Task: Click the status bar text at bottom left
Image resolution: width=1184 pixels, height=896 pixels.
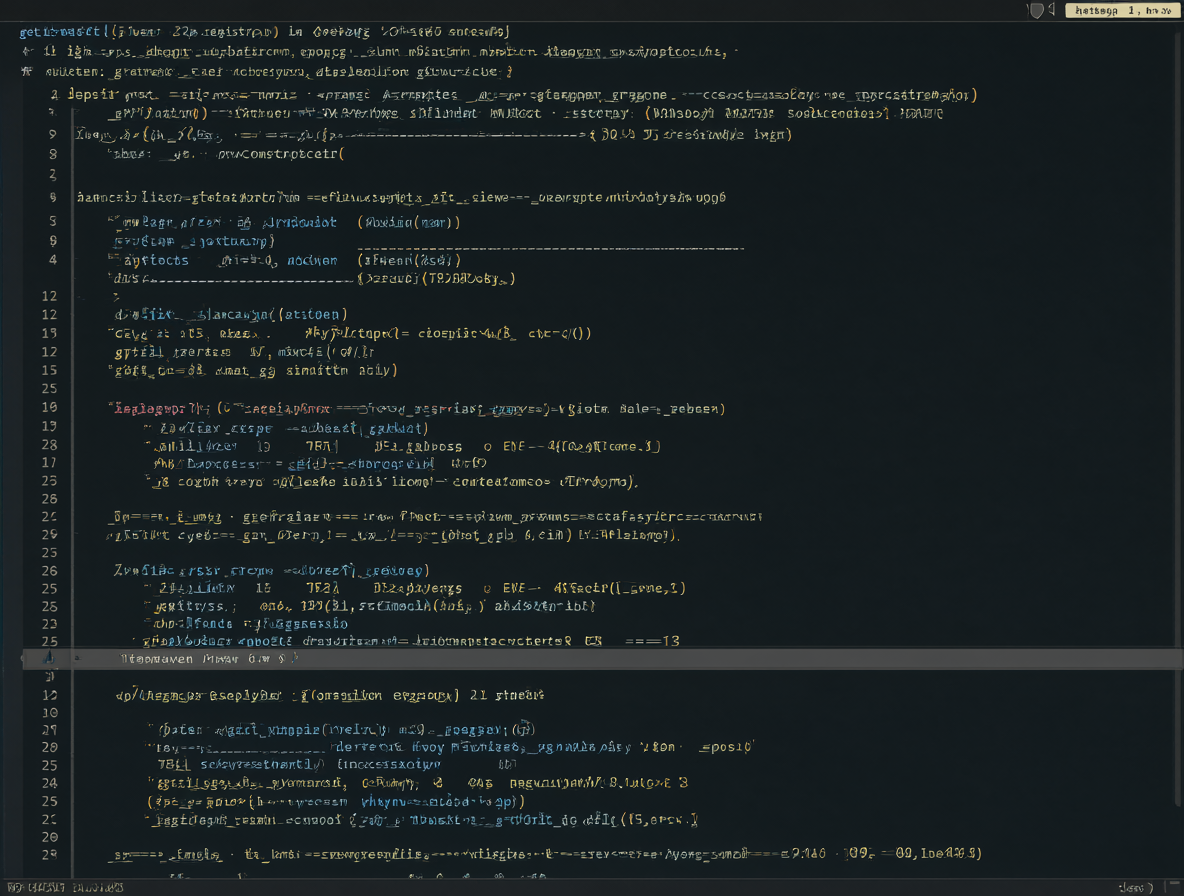Action: pyautogui.click(x=65, y=888)
